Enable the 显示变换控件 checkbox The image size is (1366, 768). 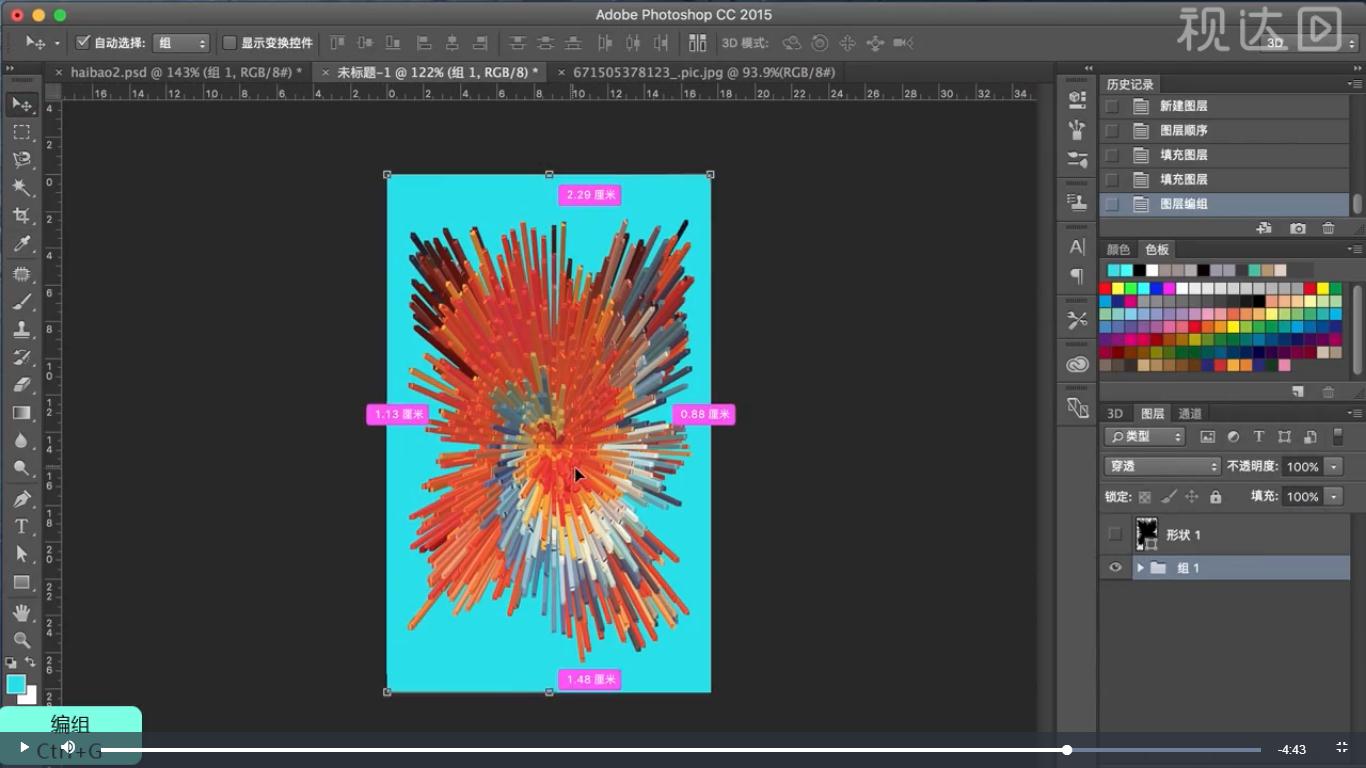click(229, 43)
